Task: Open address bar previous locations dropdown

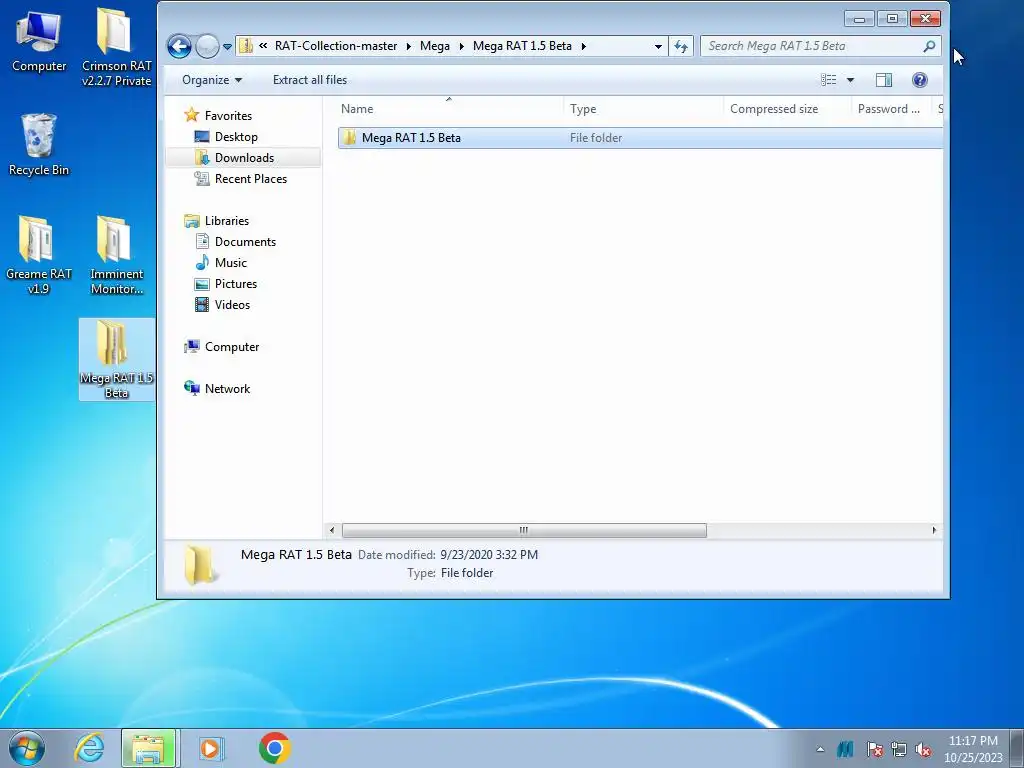Action: point(658,46)
